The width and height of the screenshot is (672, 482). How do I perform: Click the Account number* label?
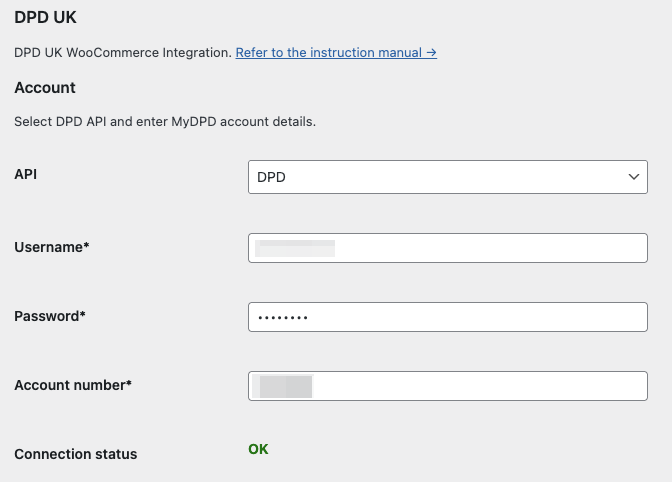73,385
